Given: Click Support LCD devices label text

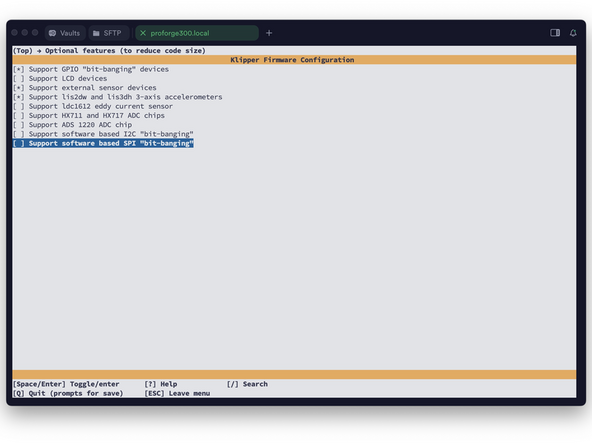Looking at the screenshot, I should click(68, 79).
